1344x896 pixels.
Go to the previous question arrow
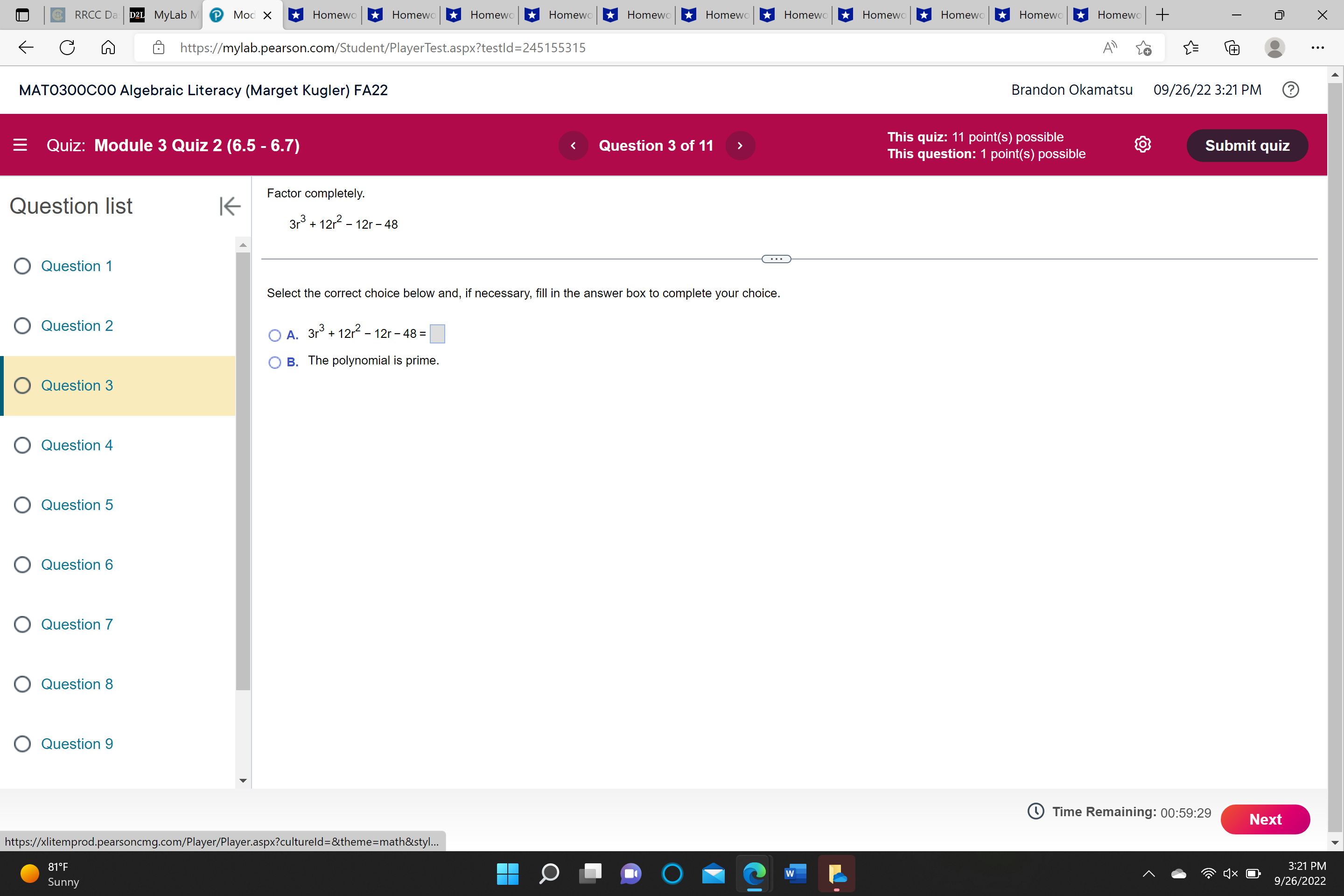pos(573,146)
